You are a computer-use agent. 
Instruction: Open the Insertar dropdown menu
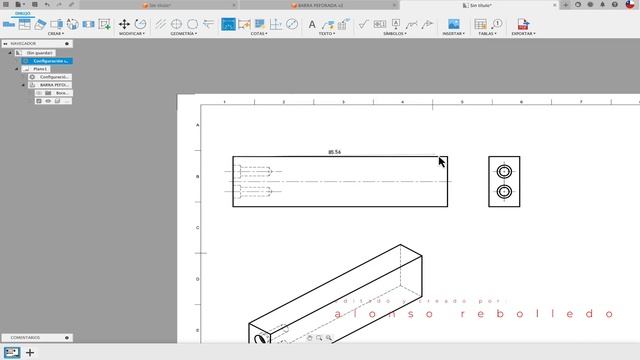[453, 34]
